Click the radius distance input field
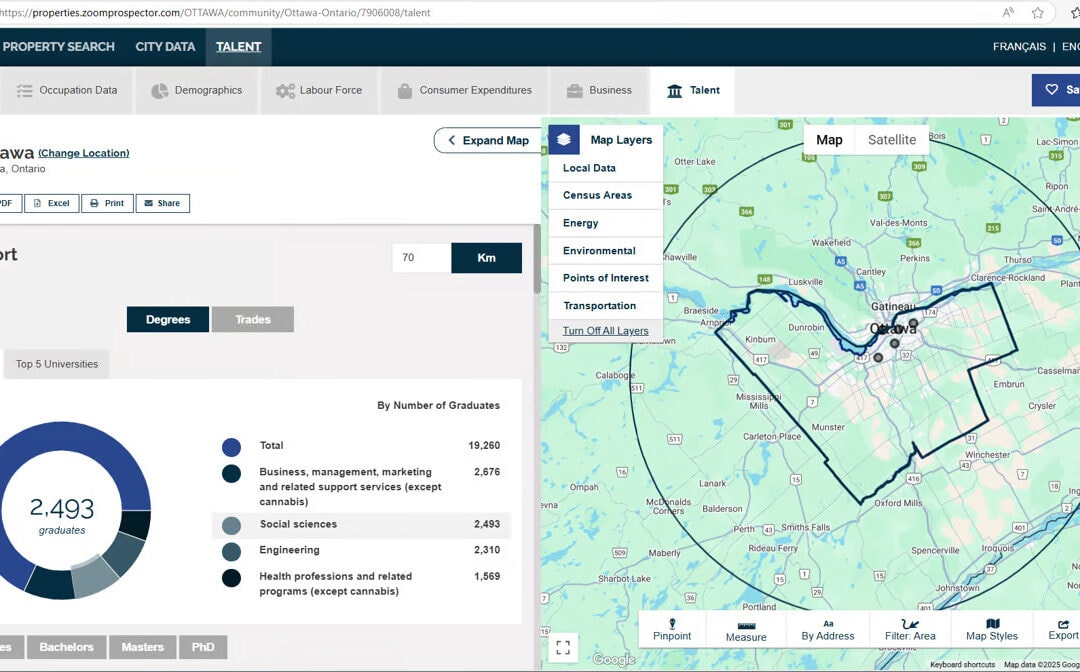The image size is (1080, 672). click(421, 258)
